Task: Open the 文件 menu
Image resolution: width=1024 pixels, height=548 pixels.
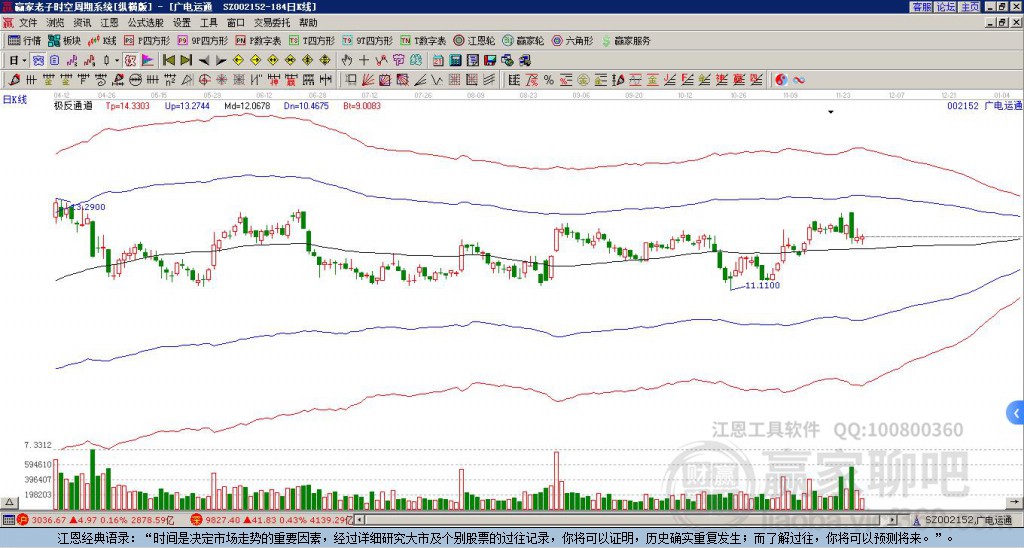Action: coord(27,23)
